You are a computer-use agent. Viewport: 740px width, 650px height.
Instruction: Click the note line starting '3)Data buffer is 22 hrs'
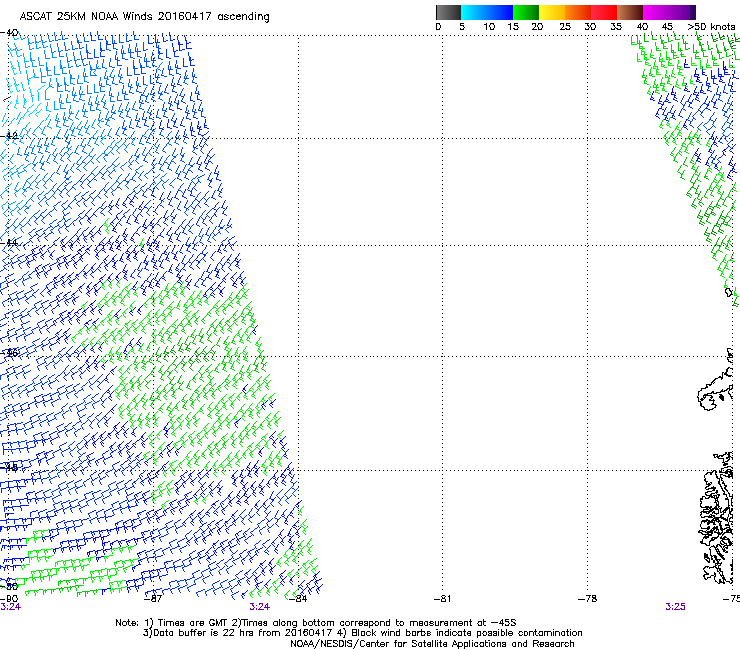(362, 633)
